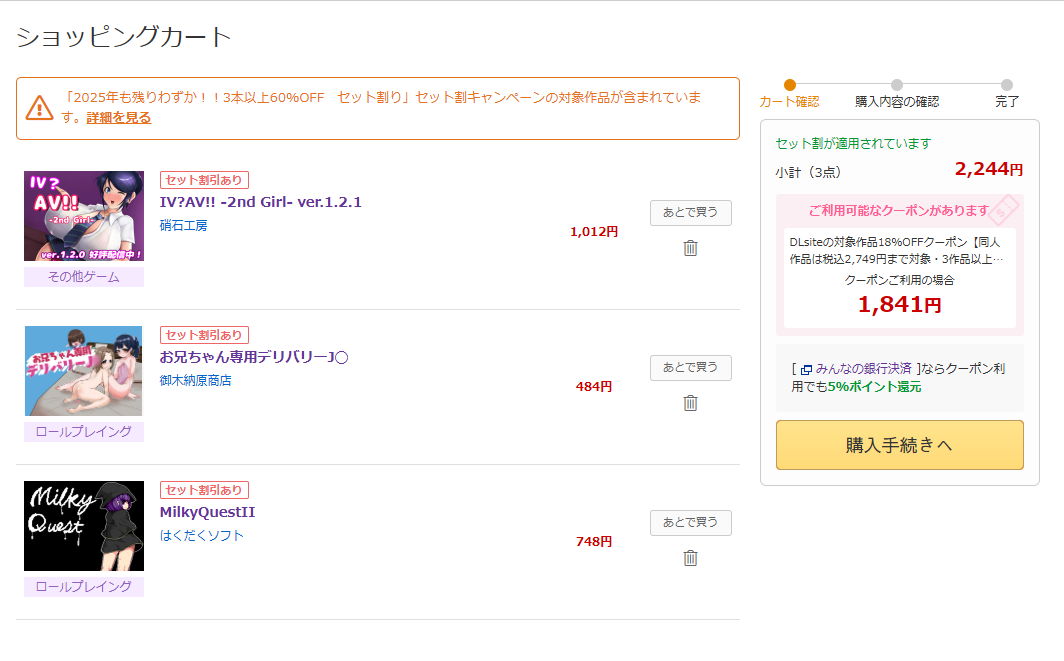This screenshot has height=661, width=1064.
Task: Open IV?AV!! -2nd Girl- ver.1.2.1 title
Action: [260, 202]
